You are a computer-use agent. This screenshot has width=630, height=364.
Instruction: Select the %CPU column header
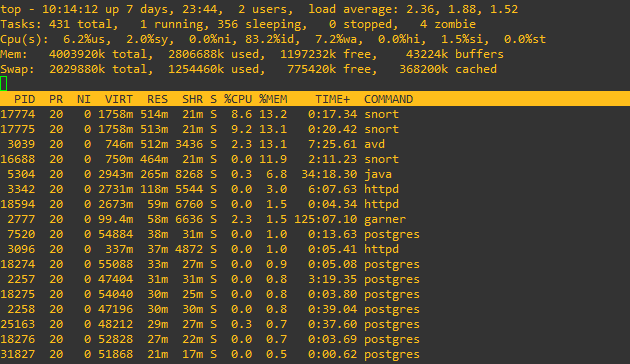pyautogui.click(x=238, y=99)
